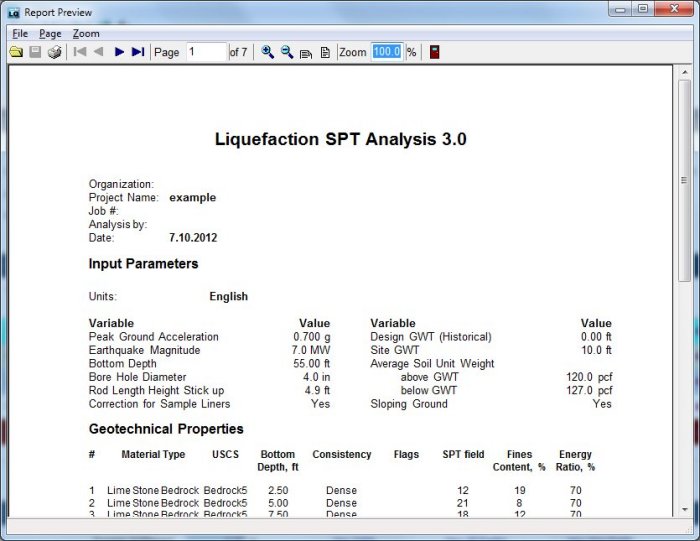
Task: Click the Zoom percentage field
Action: 387,52
